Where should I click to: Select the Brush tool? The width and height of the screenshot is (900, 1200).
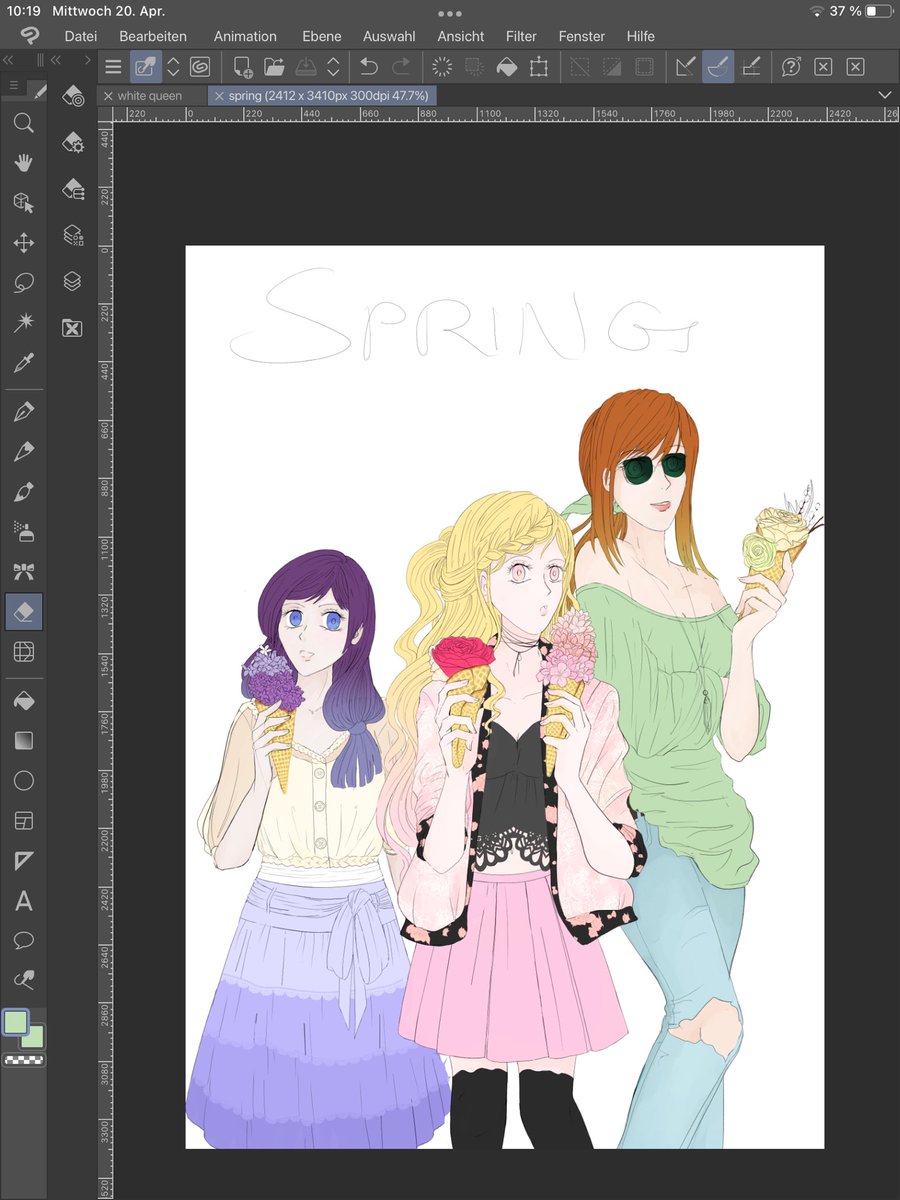24,491
